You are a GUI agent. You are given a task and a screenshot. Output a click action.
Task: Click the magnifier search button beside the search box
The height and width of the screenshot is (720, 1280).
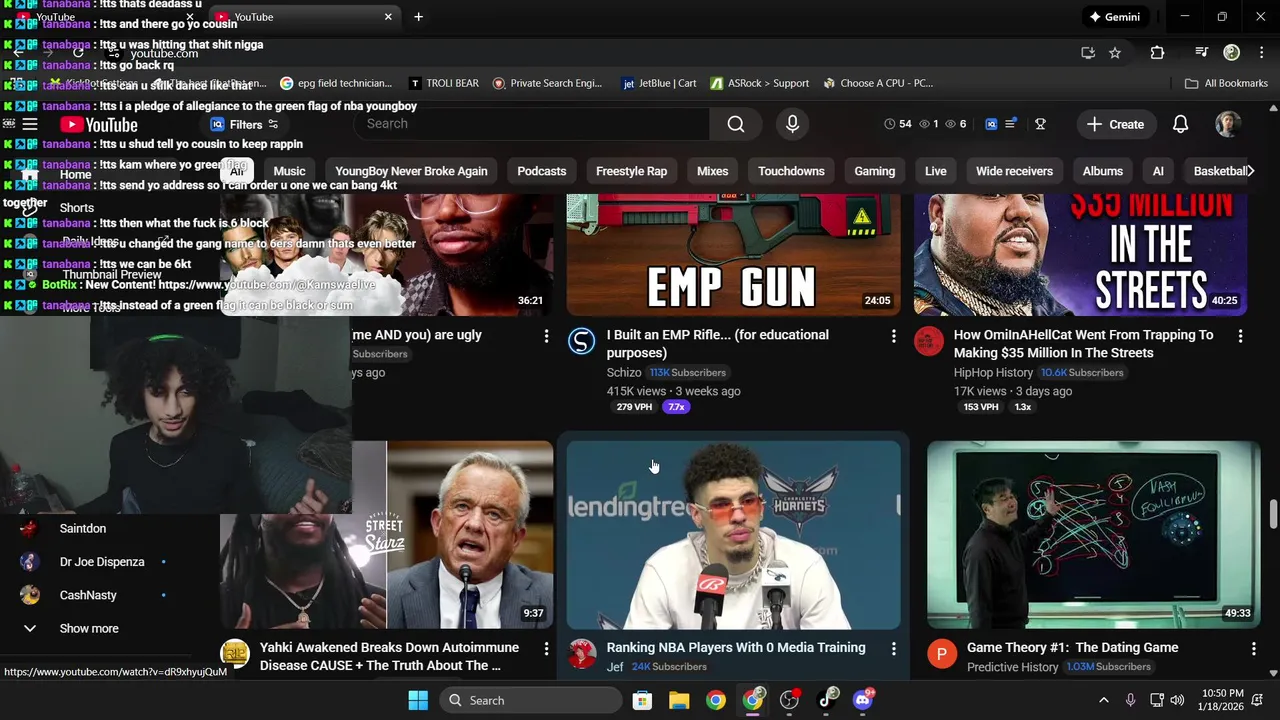pos(736,124)
